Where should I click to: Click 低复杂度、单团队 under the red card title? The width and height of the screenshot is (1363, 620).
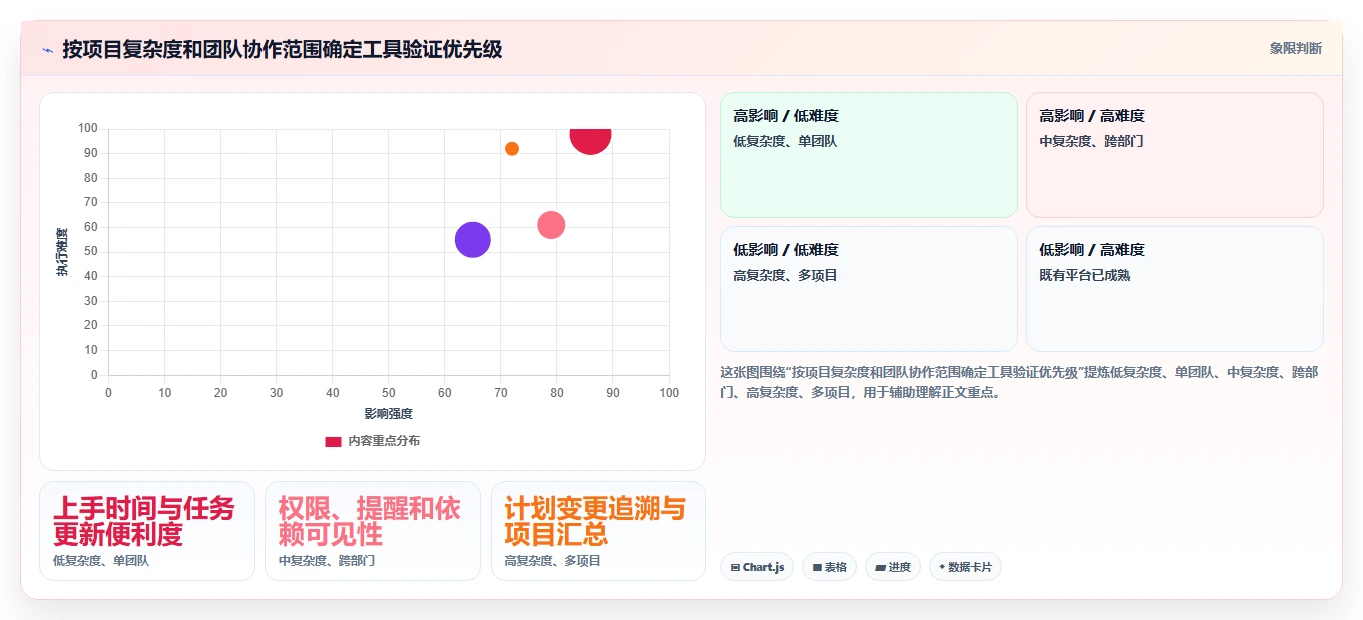click(x=101, y=561)
